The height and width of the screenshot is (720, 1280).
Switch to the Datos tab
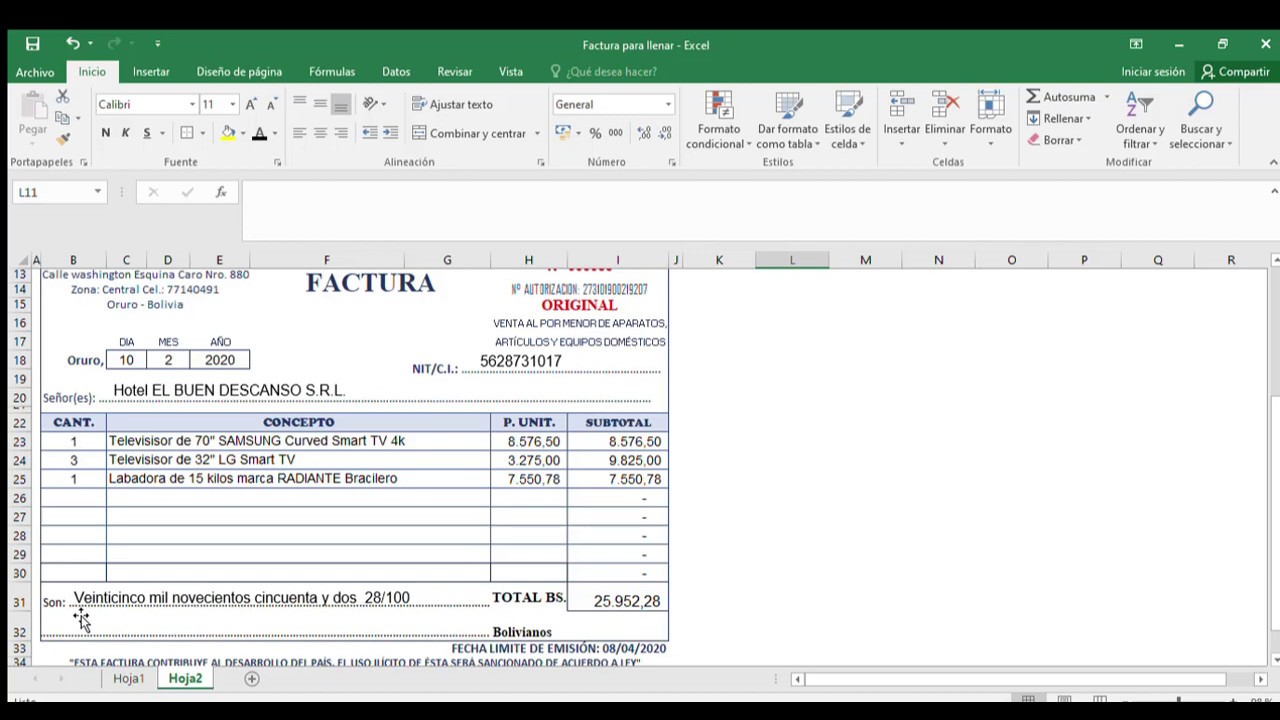(x=396, y=72)
